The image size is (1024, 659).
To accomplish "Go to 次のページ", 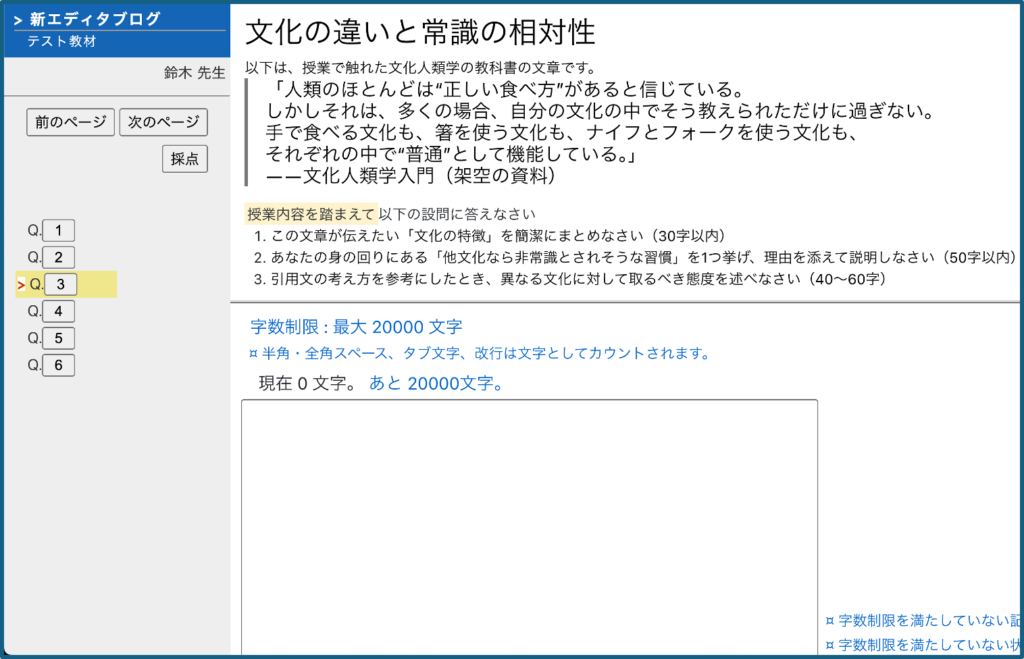I will 163,122.
